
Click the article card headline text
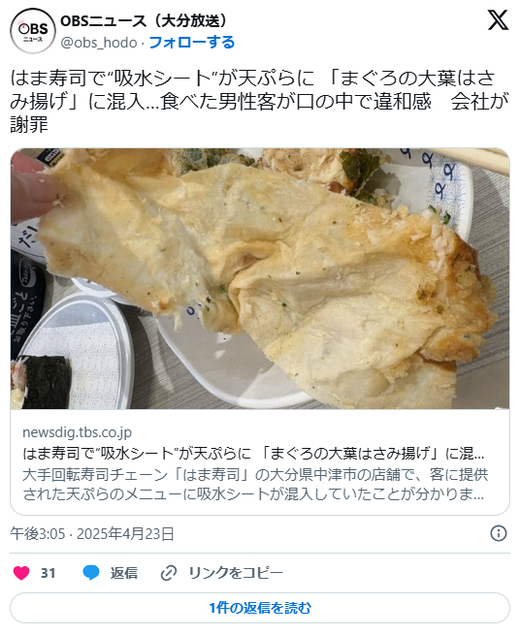[254, 453]
